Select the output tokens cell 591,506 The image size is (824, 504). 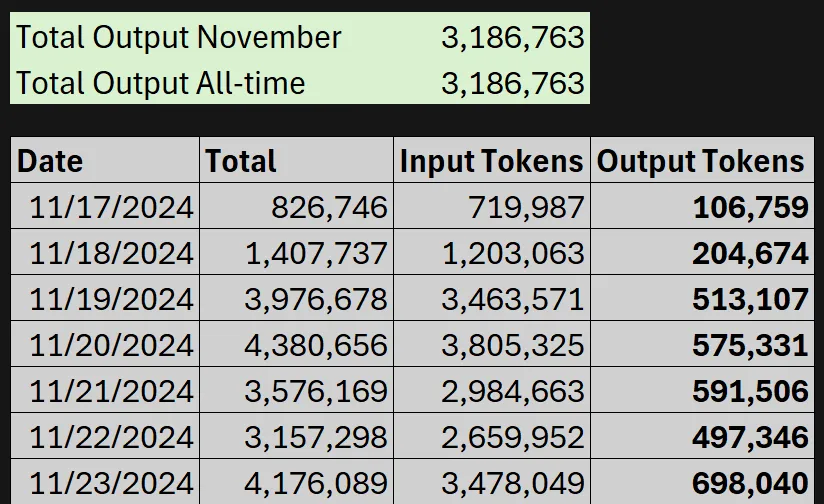coord(703,390)
